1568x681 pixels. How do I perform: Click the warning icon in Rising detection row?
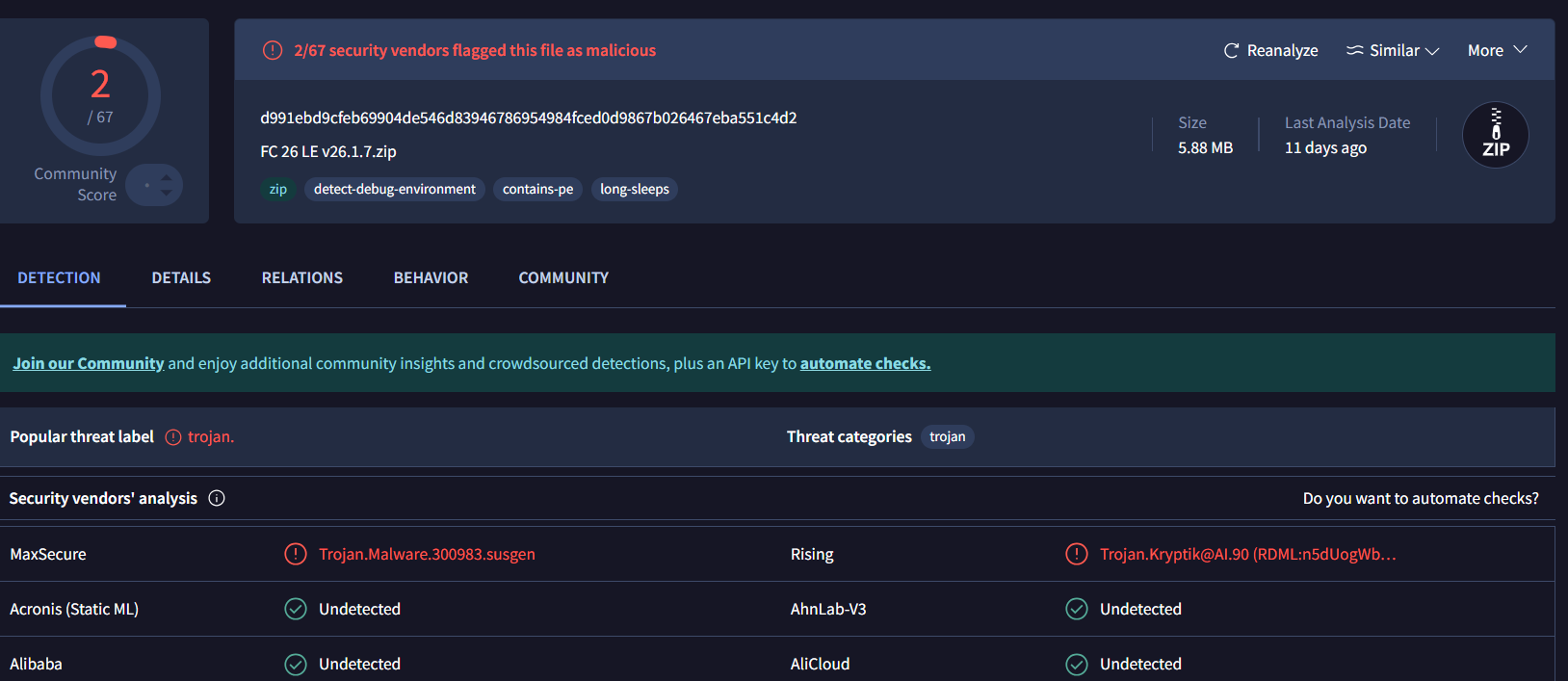(x=1077, y=555)
